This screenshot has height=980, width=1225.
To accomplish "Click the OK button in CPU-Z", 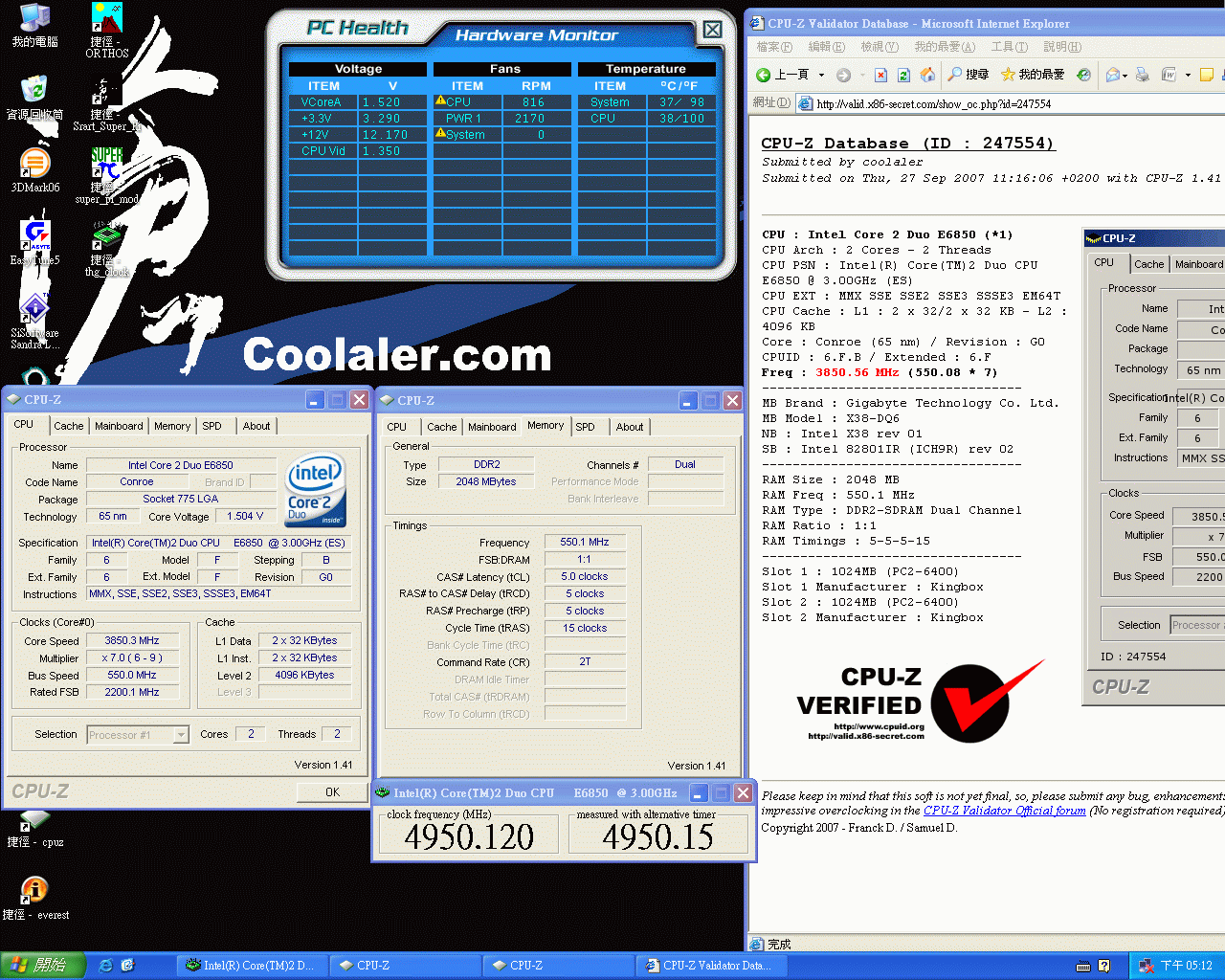I will [332, 791].
